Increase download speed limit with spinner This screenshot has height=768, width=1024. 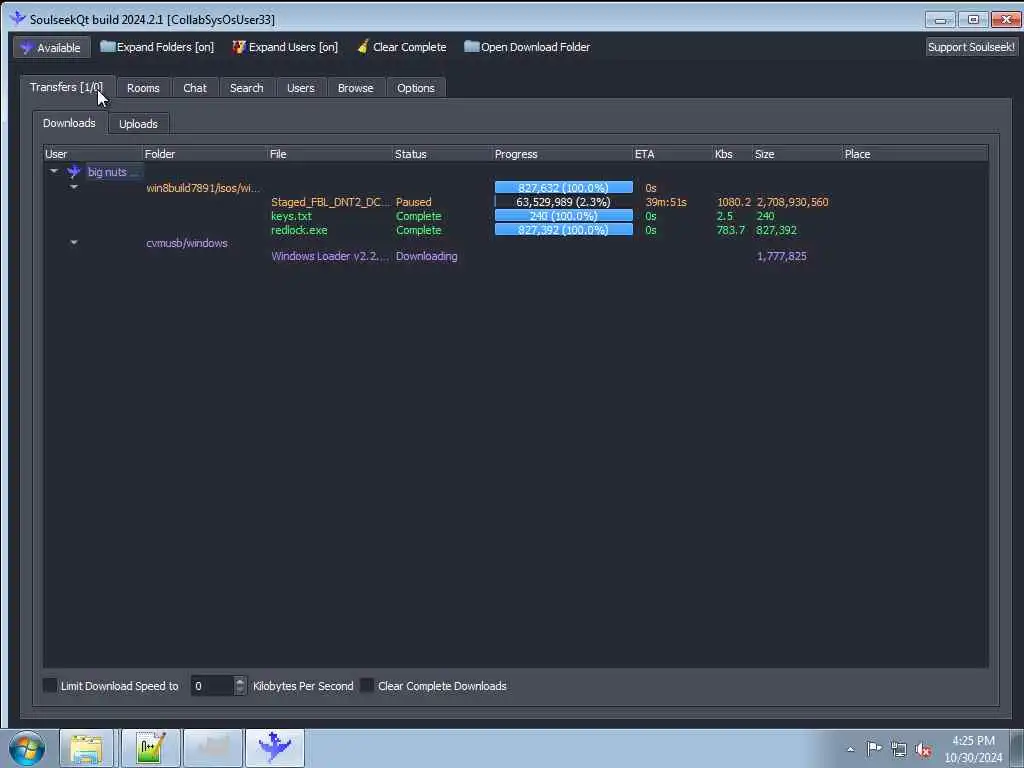[x=240, y=681]
